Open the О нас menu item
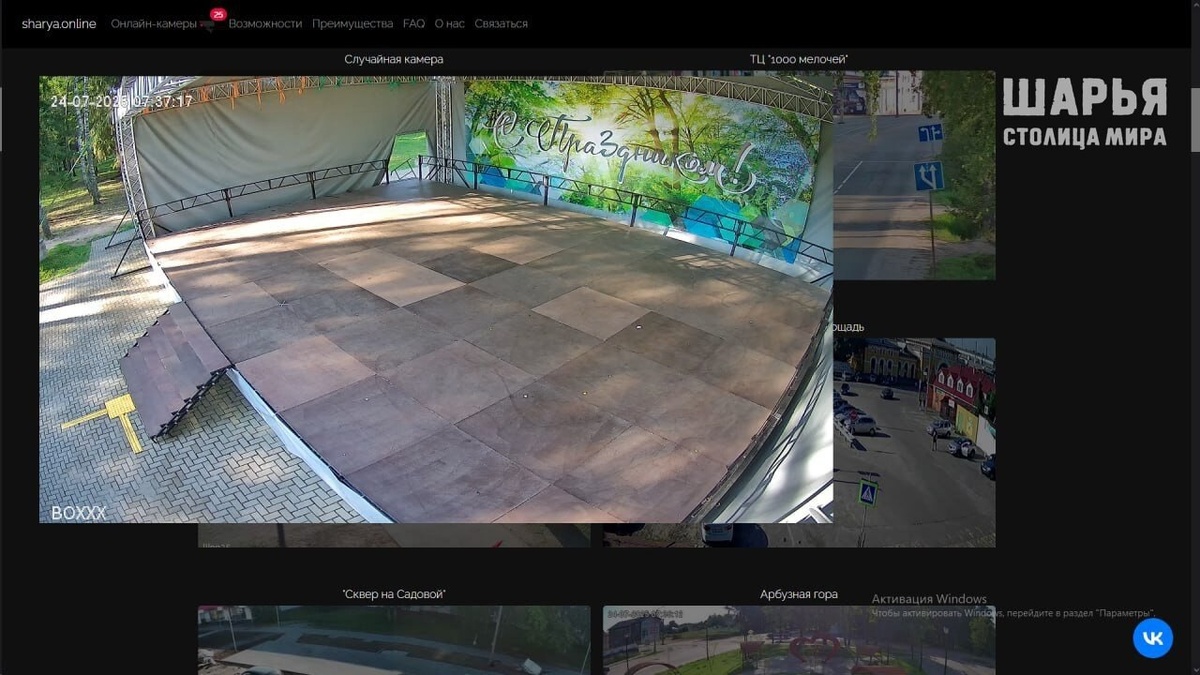1200x675 pixels. tap(450, 23)
